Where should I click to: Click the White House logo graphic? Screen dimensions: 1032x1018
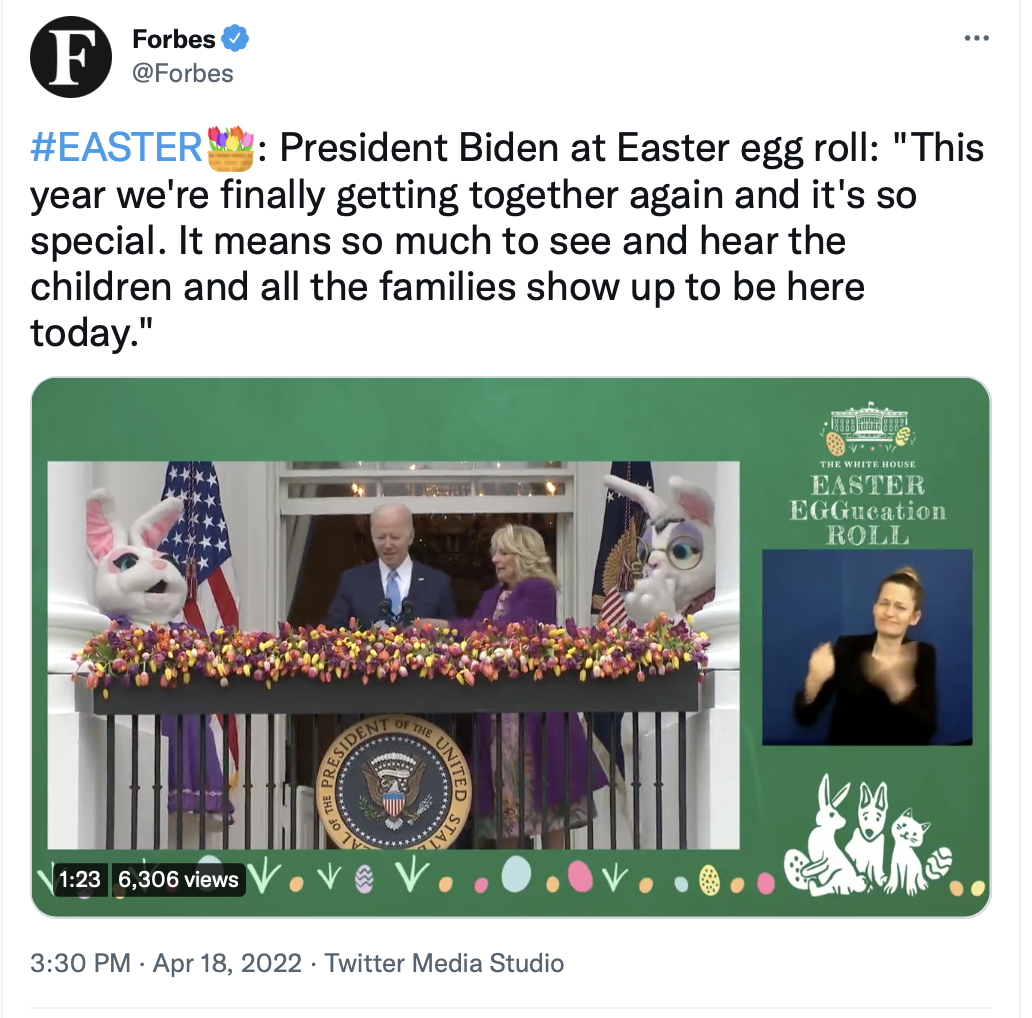pyautogui.click(x=868, y=428)
